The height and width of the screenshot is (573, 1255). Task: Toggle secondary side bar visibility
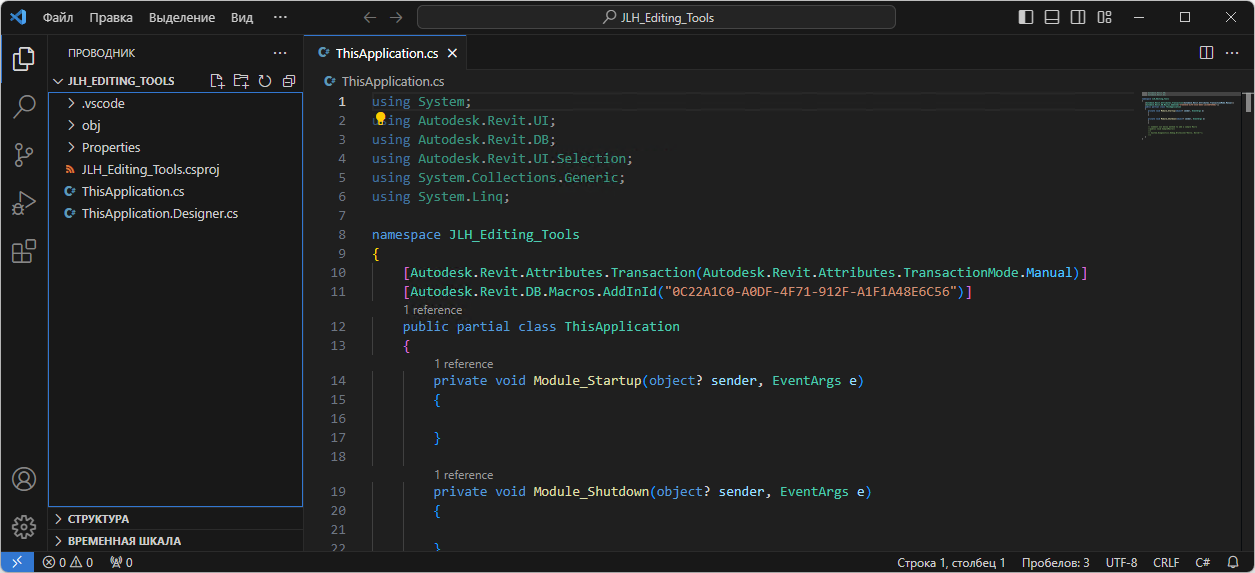pyautogui.click(x=1078, y=17)
